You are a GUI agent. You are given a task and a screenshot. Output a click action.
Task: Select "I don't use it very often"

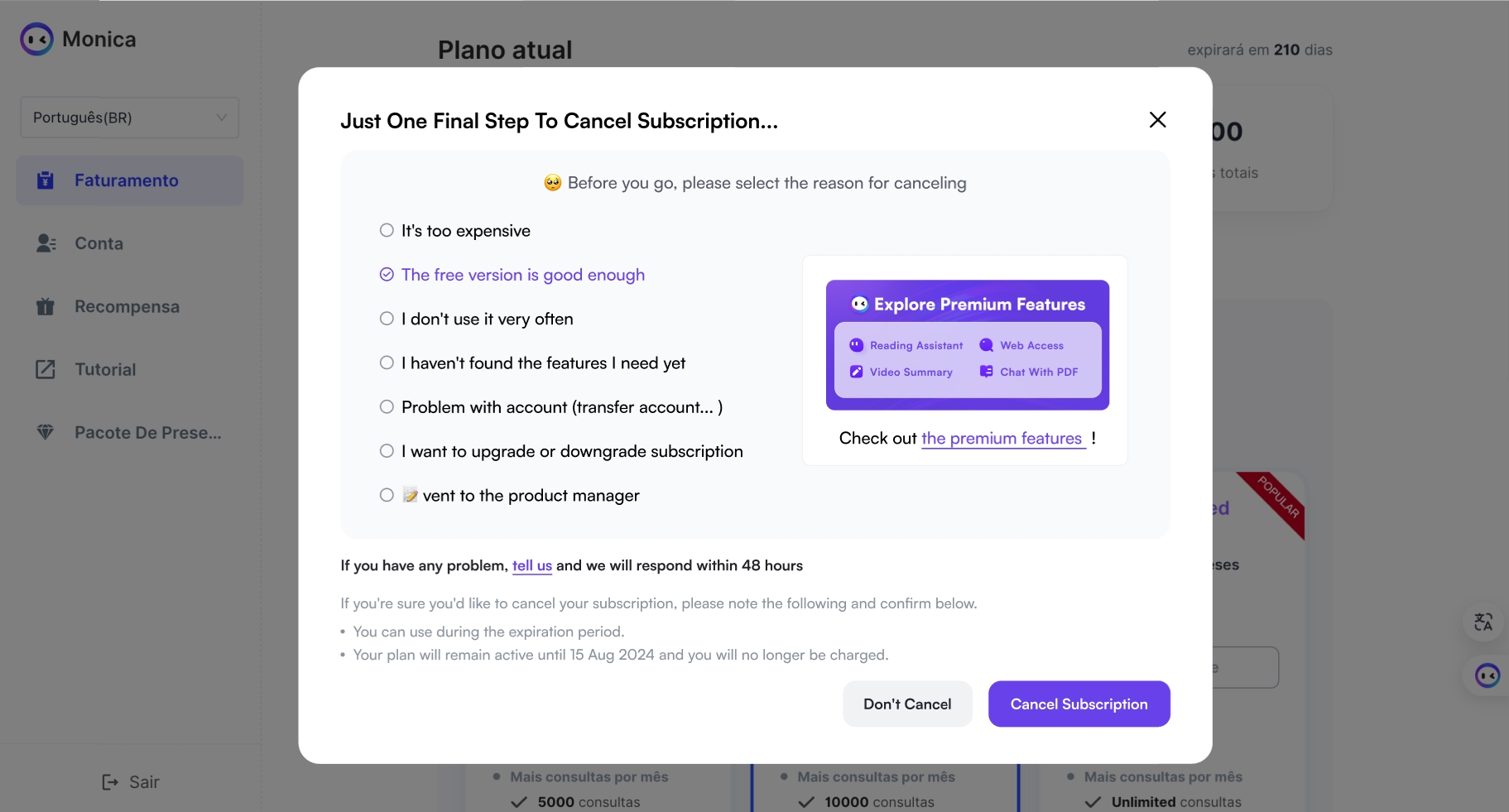click(x=476, y=319)
